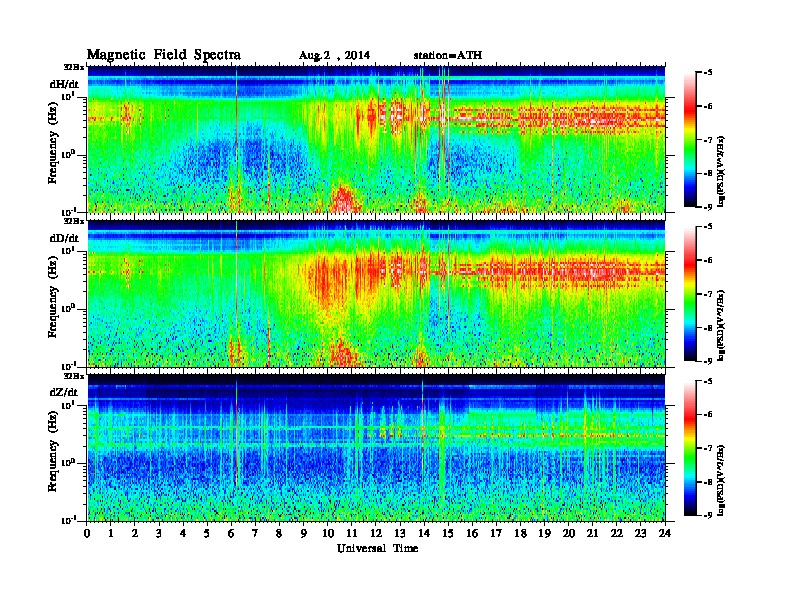Select the date text 'Aug.2 , 2014'
792x612 pixels.
334,56
